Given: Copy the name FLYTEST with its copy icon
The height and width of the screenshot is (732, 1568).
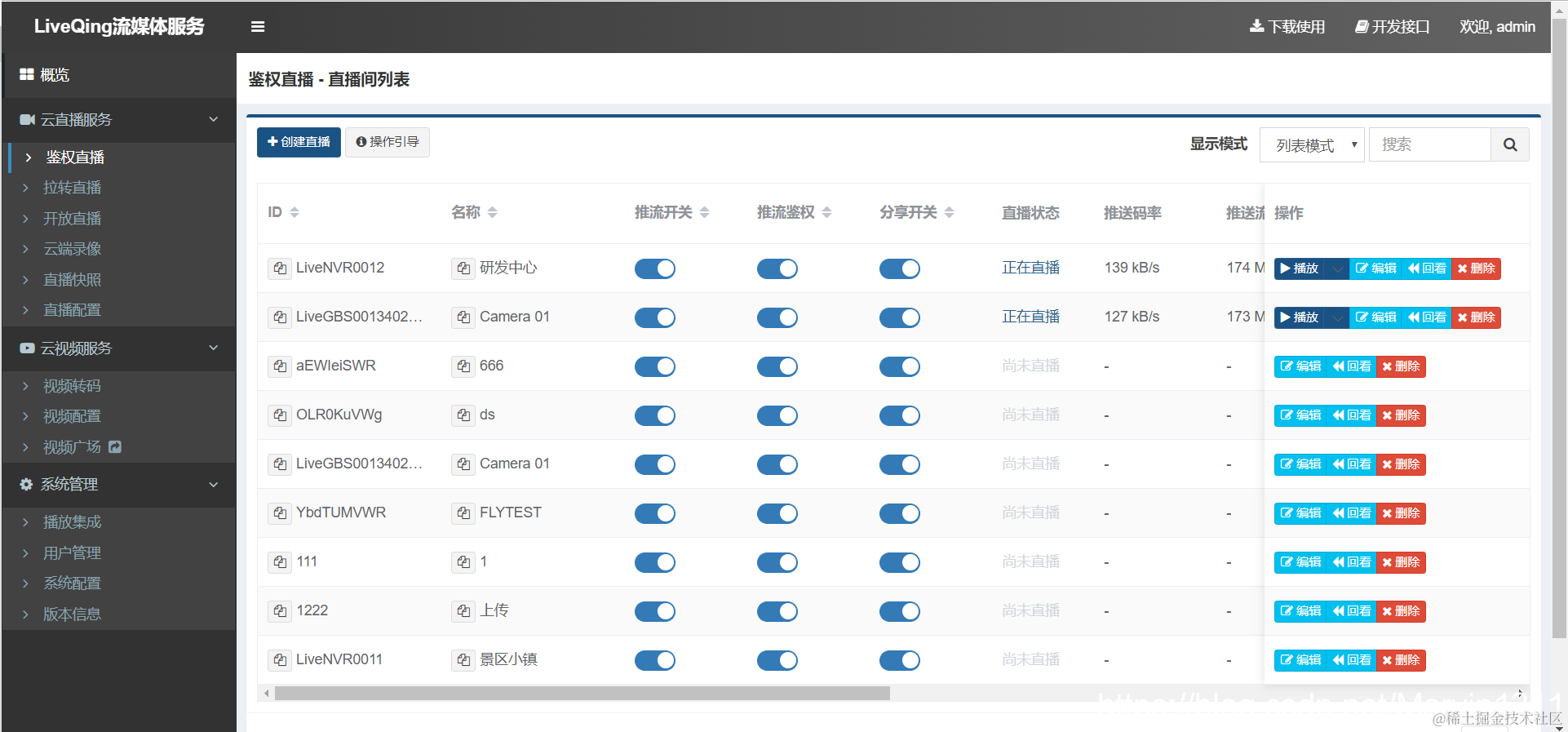Looking at the screenshot, I should point(463,513).
